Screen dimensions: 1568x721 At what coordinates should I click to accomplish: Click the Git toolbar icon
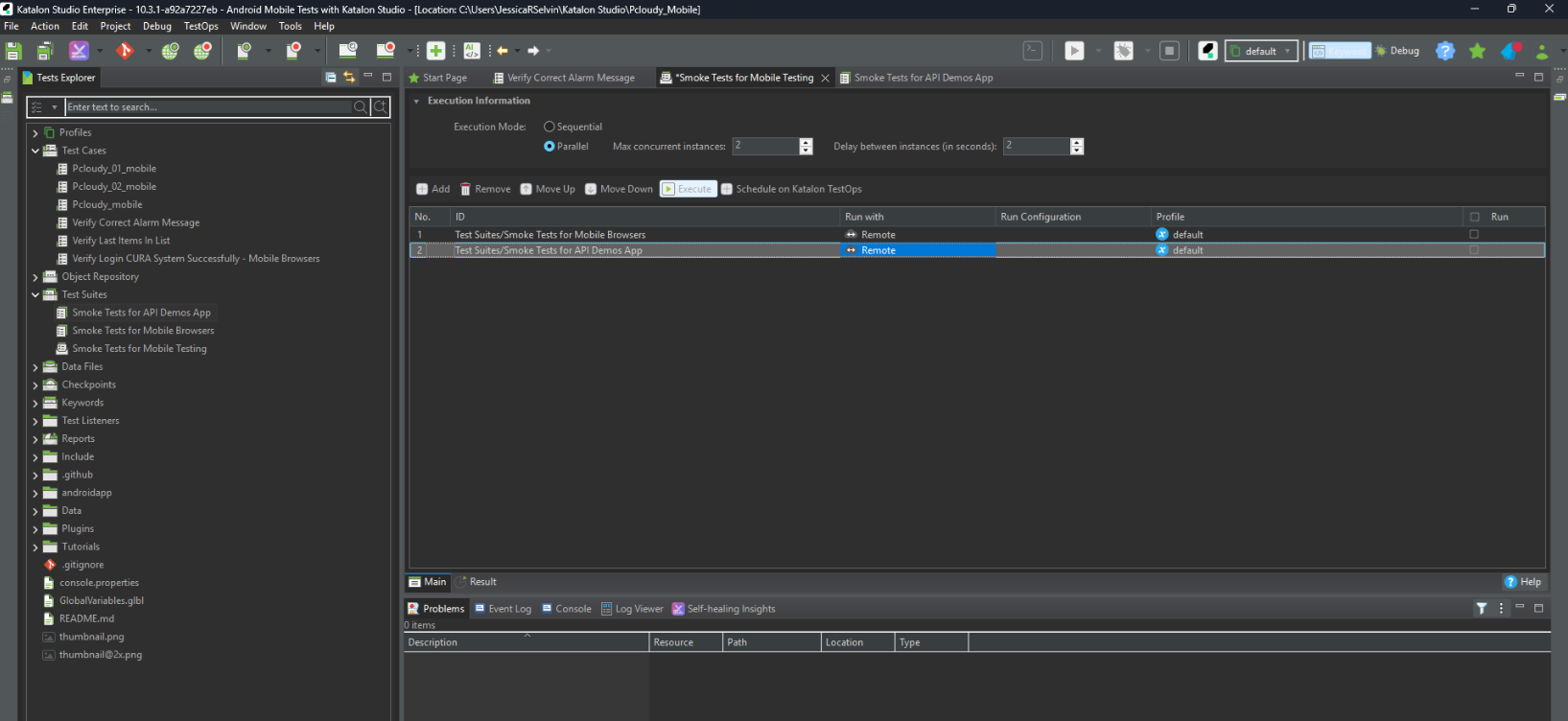[124, 51]
